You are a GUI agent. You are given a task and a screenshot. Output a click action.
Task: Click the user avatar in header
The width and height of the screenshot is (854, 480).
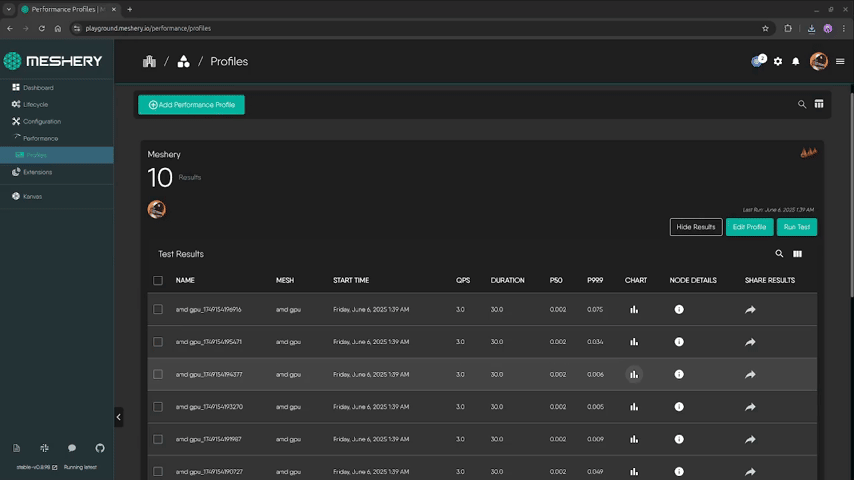(818, 62)
